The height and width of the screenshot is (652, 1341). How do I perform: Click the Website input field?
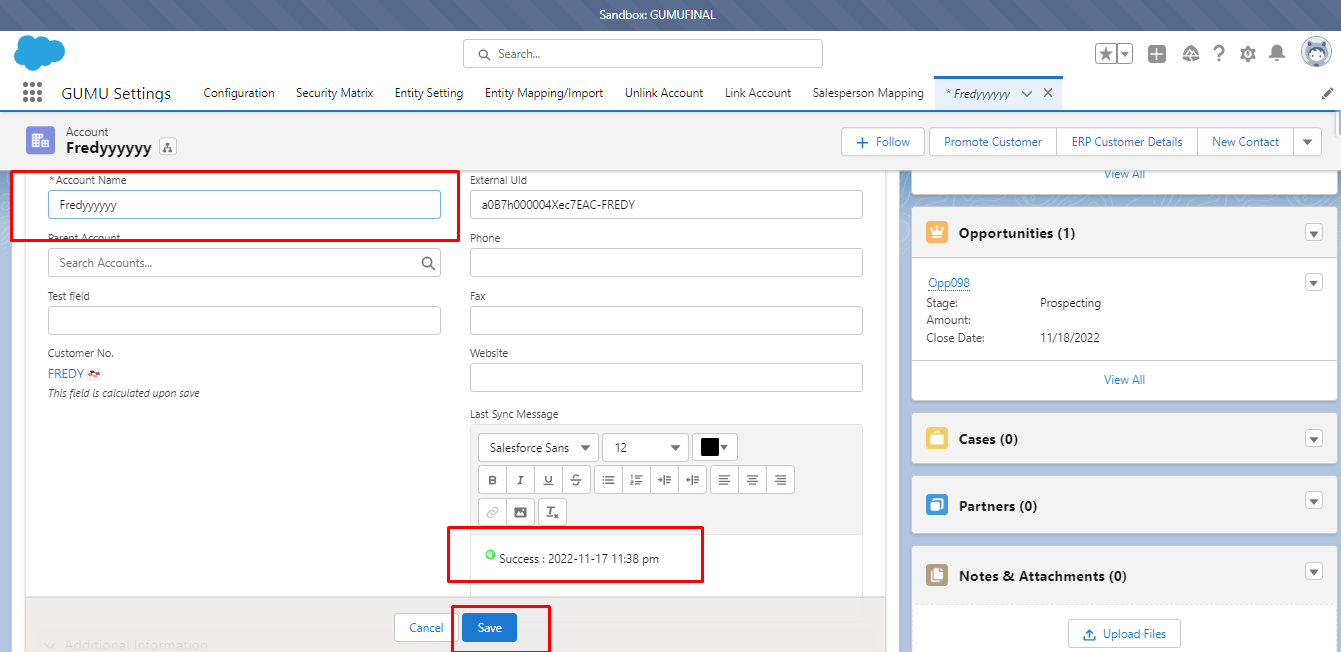pyautogui.click(x=666, y=377)
